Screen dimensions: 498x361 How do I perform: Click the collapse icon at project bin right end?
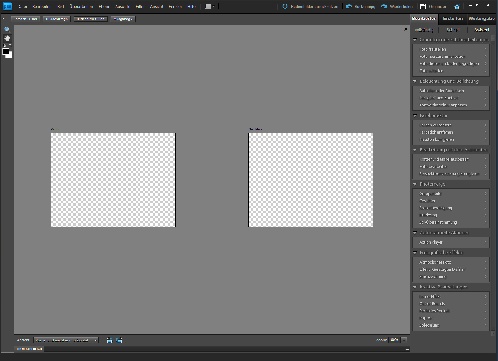point(407,349)
